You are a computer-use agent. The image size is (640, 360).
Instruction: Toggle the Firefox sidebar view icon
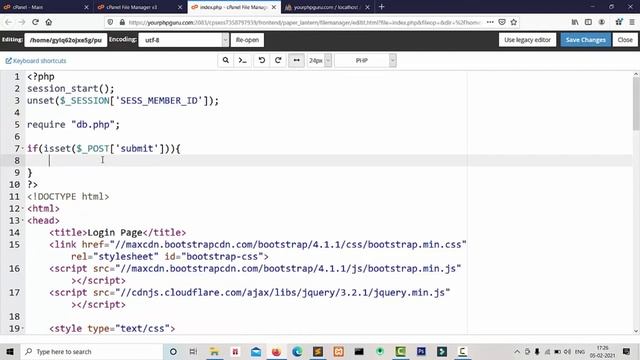[588, 22]
